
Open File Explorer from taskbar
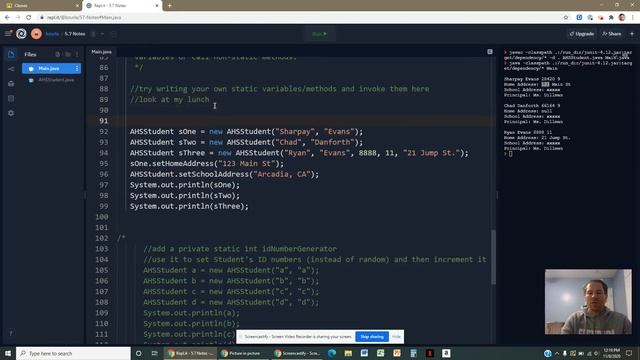348,353
